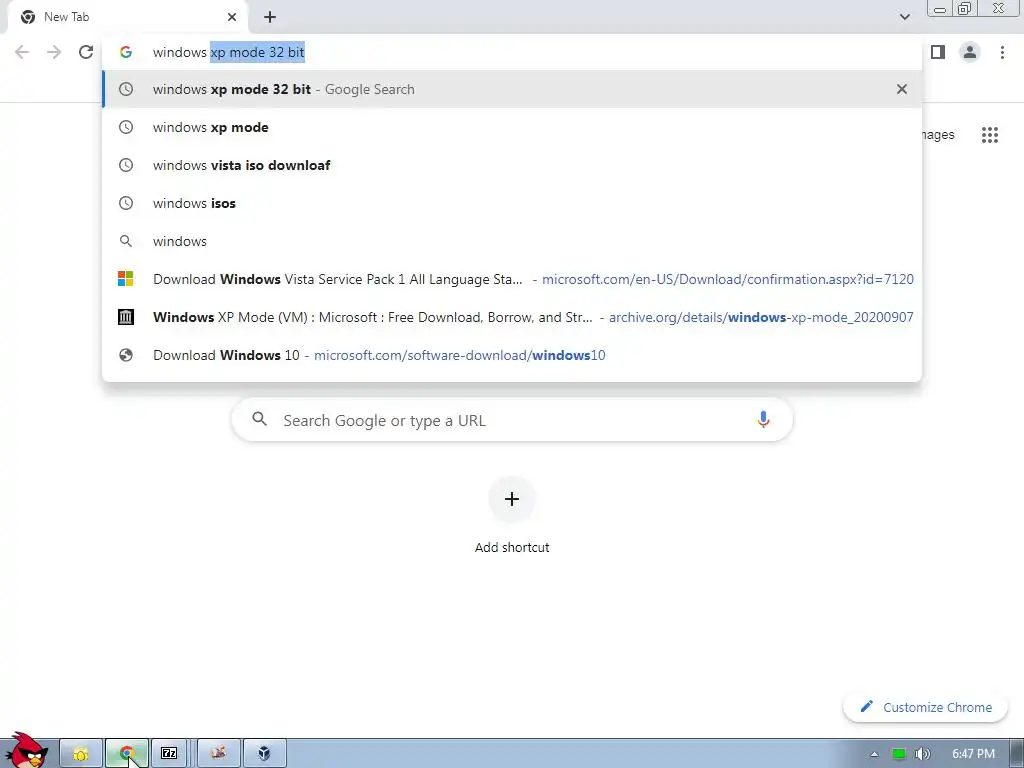Open the Chrome three-dot menu
Screen dimensions: 1024x768
click(x=1002, y=52)
